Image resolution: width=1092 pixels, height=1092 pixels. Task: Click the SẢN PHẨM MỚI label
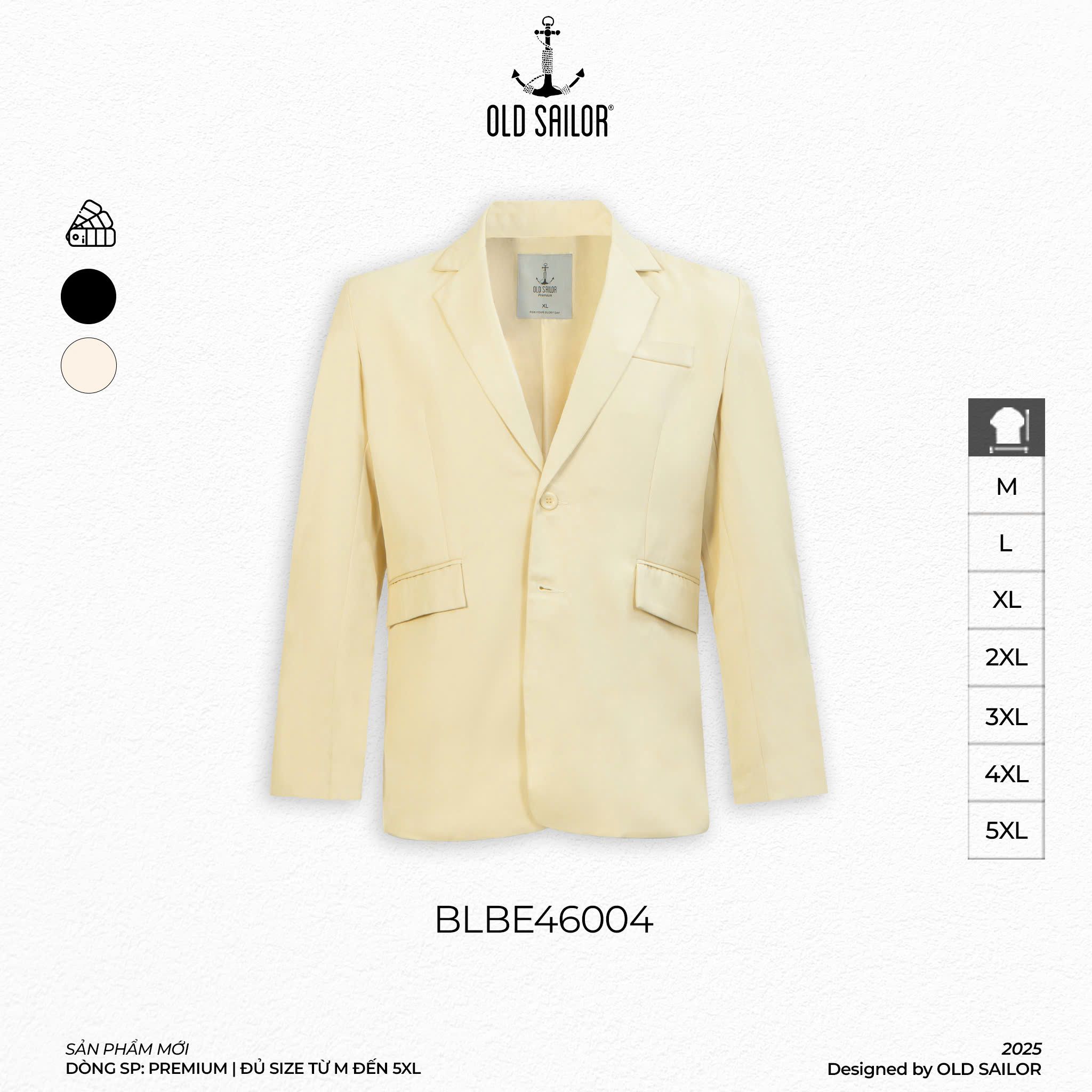[x=127, y=1049]
